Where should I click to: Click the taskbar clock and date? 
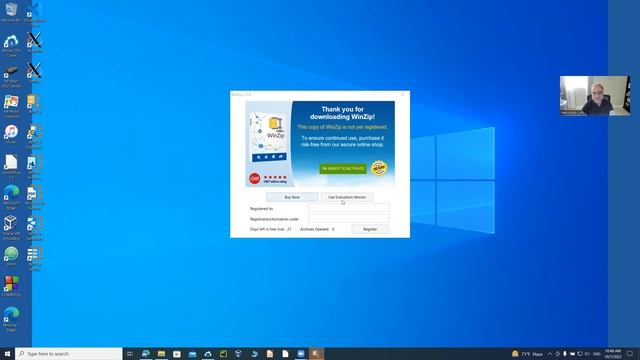[613, 354]
